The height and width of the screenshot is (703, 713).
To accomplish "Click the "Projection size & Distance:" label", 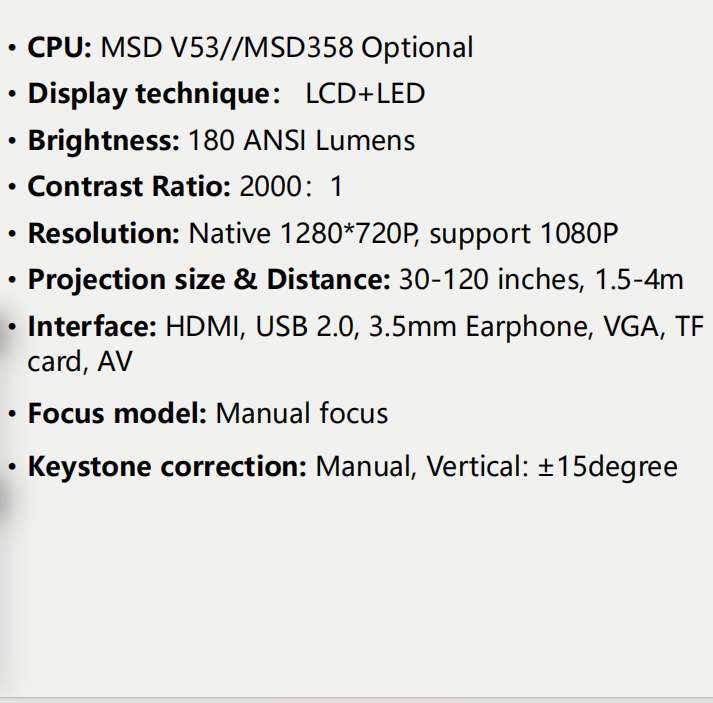I will [209, 280].
